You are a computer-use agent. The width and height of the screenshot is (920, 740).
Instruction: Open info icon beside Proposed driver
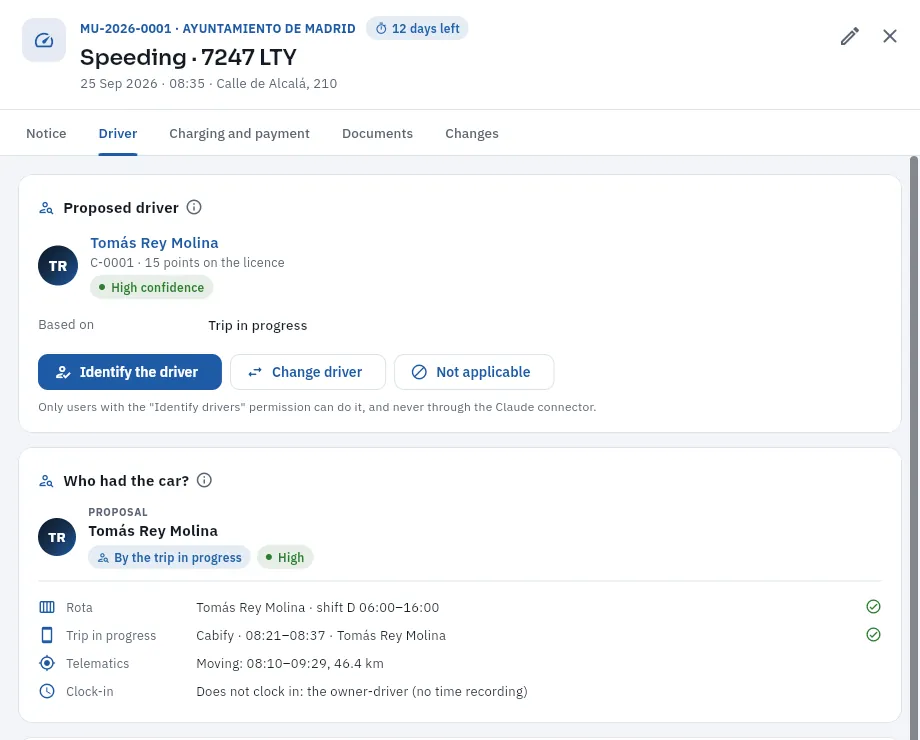(194, 207)
